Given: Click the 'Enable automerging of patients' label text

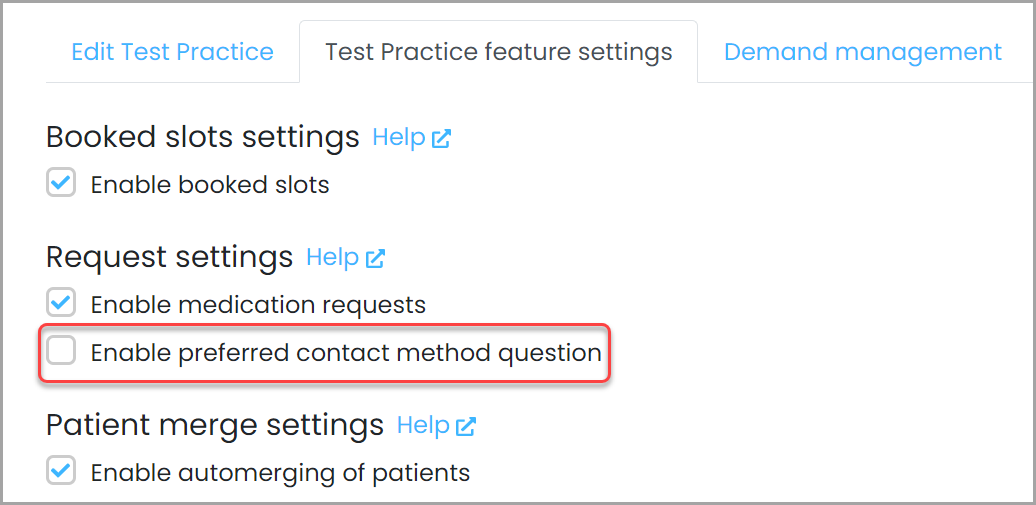Looking at the screenshot, I should (x=280, y=473).
